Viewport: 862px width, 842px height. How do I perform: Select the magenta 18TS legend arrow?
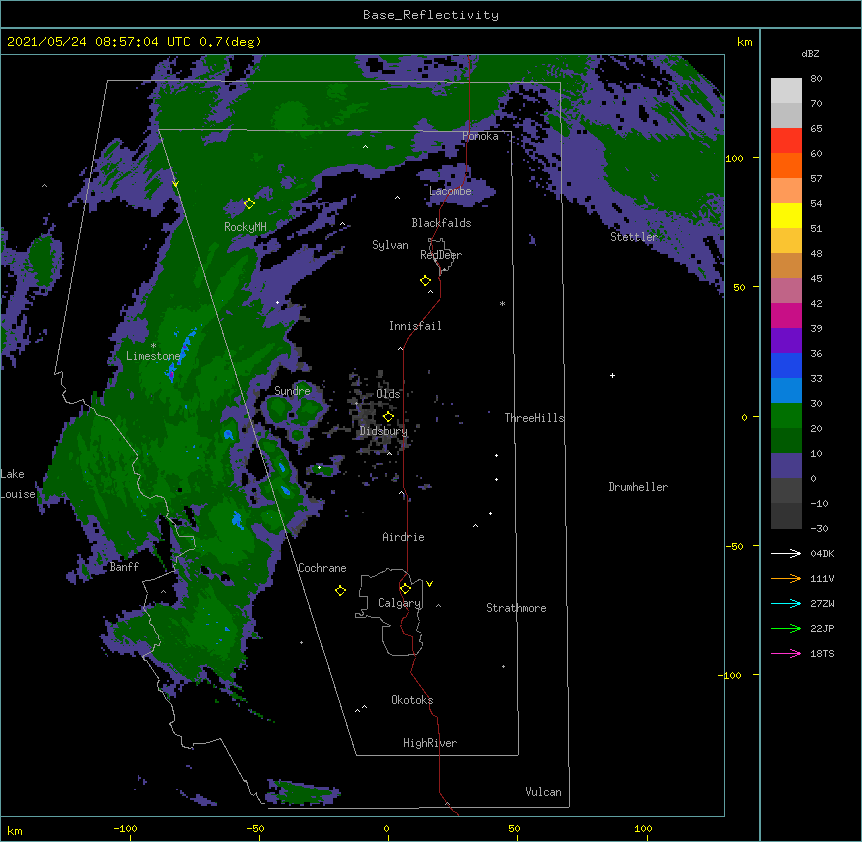tap(786, 653)
